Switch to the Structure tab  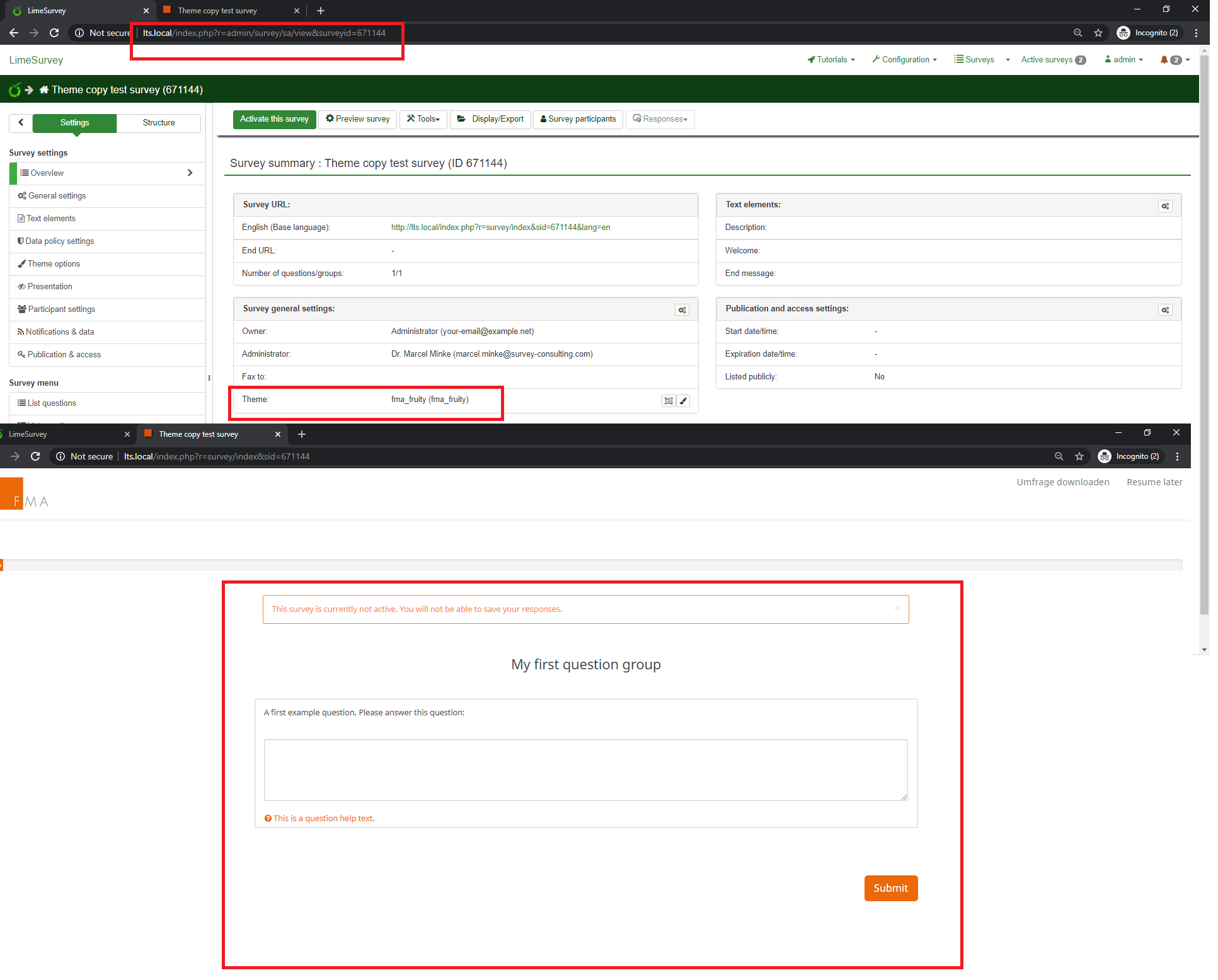coord(159,123)
